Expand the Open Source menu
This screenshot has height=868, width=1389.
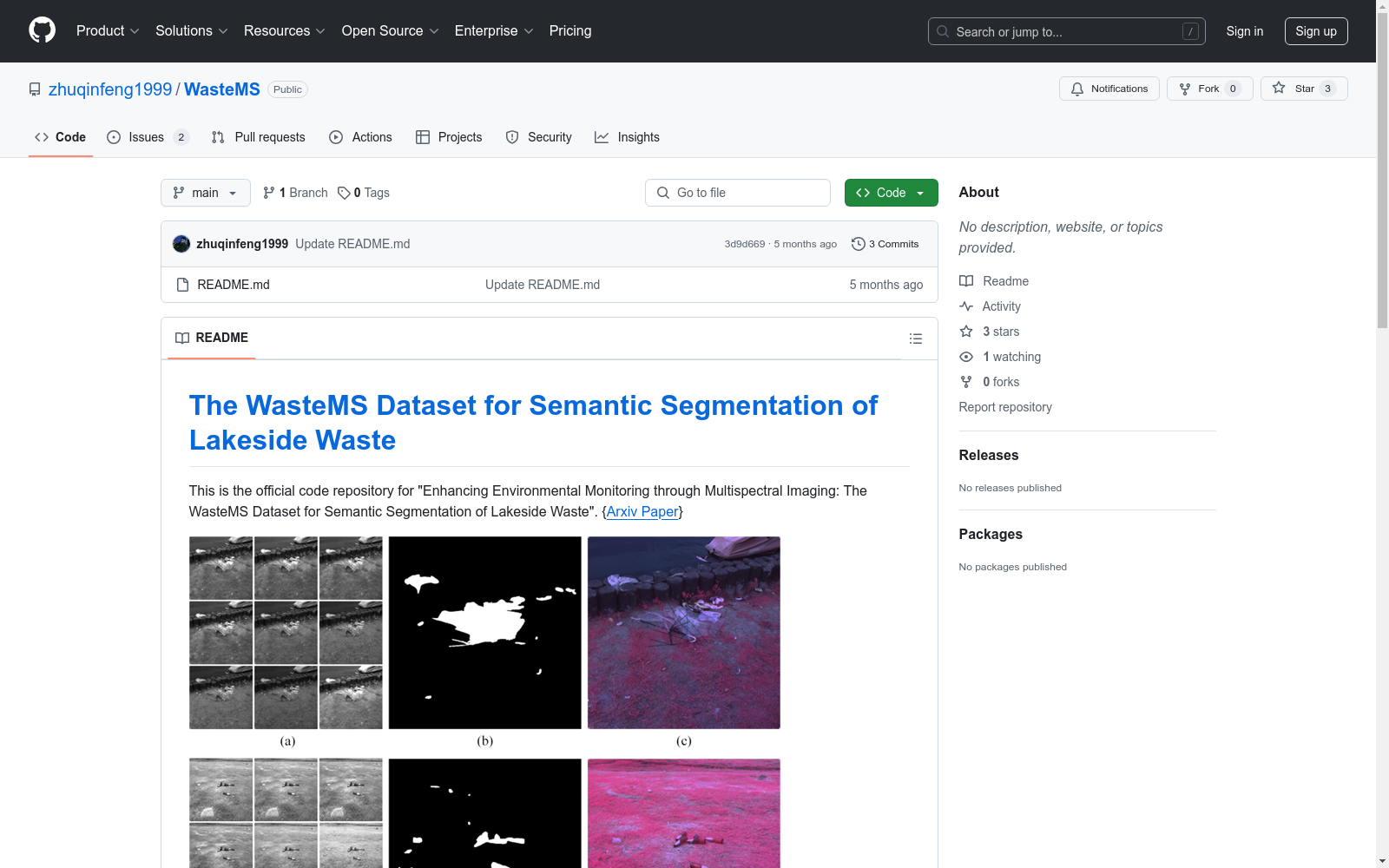(391, 30)
